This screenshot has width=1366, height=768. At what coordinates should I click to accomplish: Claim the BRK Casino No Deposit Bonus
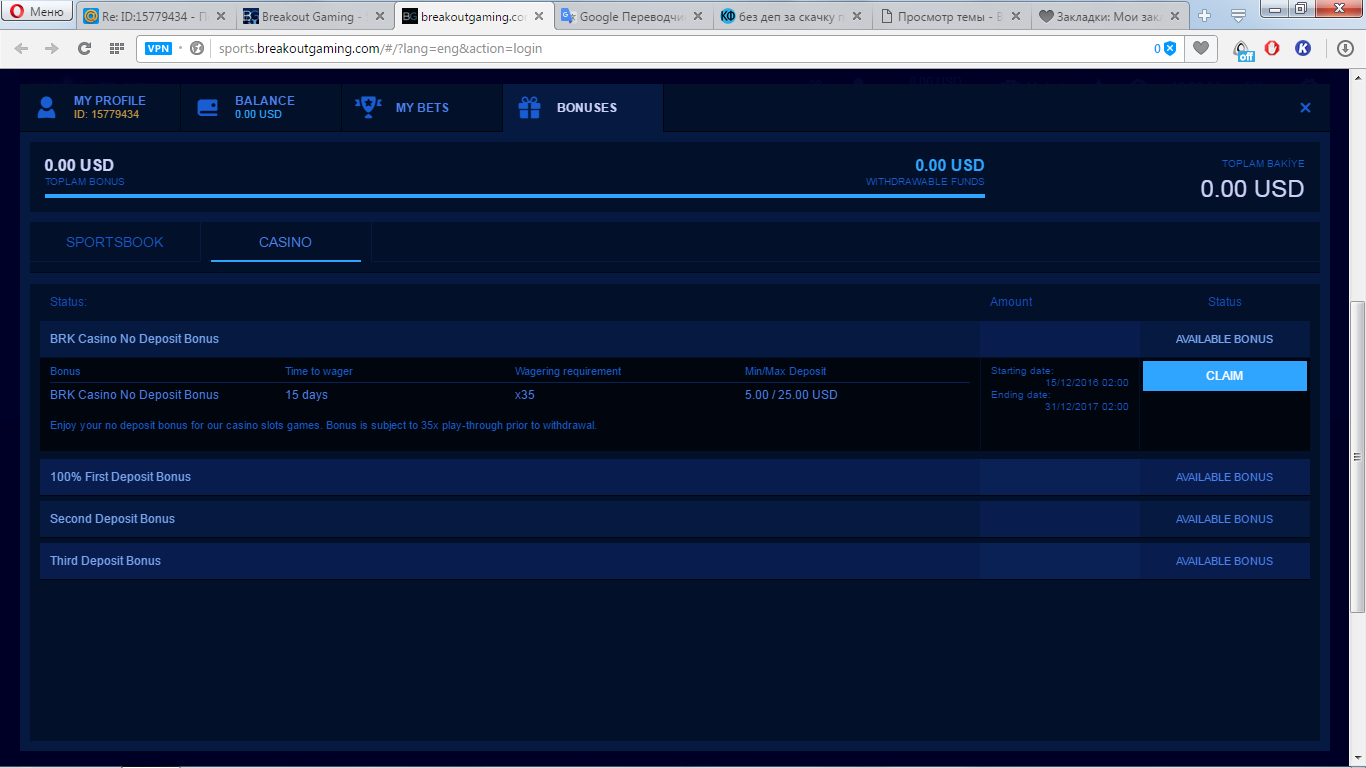tap(1224, 376)
